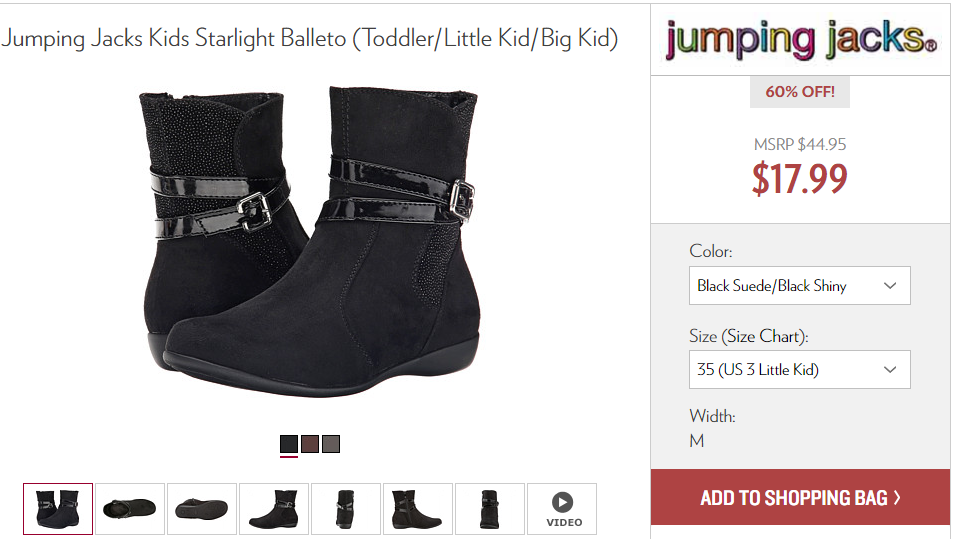View sixth thumbnail boot inner side
The image size is (955, 539).
point(418,509)
